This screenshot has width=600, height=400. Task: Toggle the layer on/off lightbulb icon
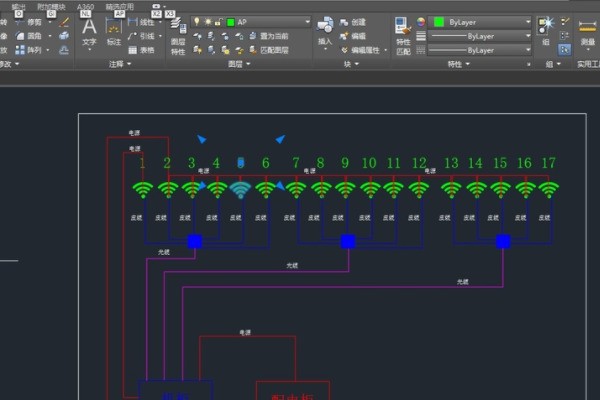click(x=196, y=21)
